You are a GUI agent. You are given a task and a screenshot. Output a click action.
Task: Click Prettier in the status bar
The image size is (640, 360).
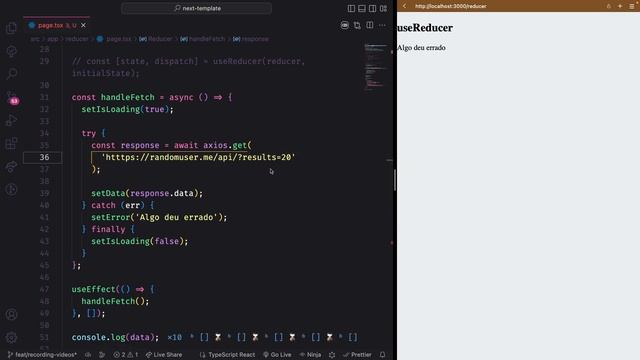pos(358,355)
